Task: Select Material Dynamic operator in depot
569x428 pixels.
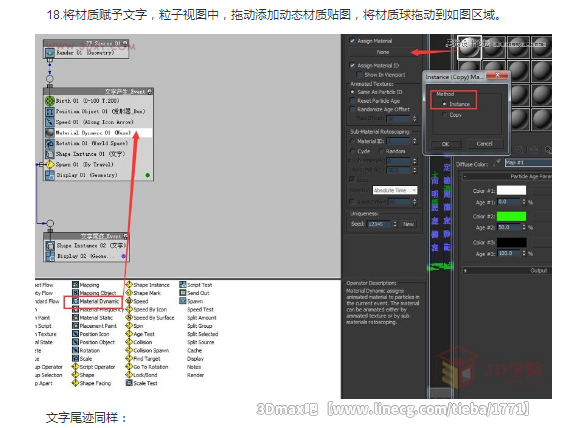Action: click(x=96, y=301)
